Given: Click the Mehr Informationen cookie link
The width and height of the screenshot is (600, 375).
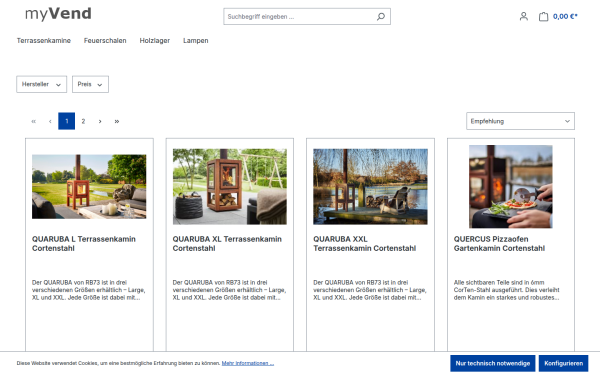Looking at the screenshot, I should point(248,363).
